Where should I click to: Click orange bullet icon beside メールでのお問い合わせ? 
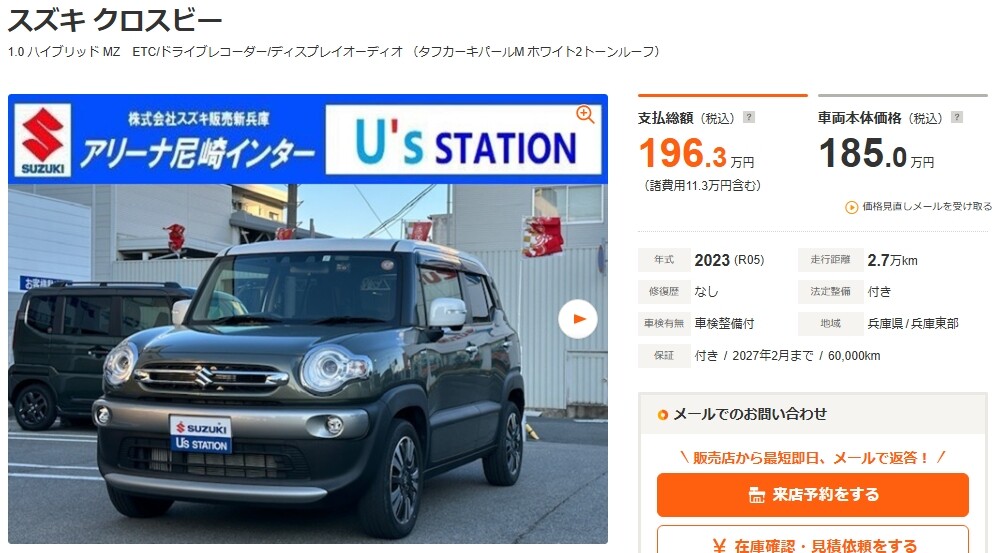(x=662, y=415)
